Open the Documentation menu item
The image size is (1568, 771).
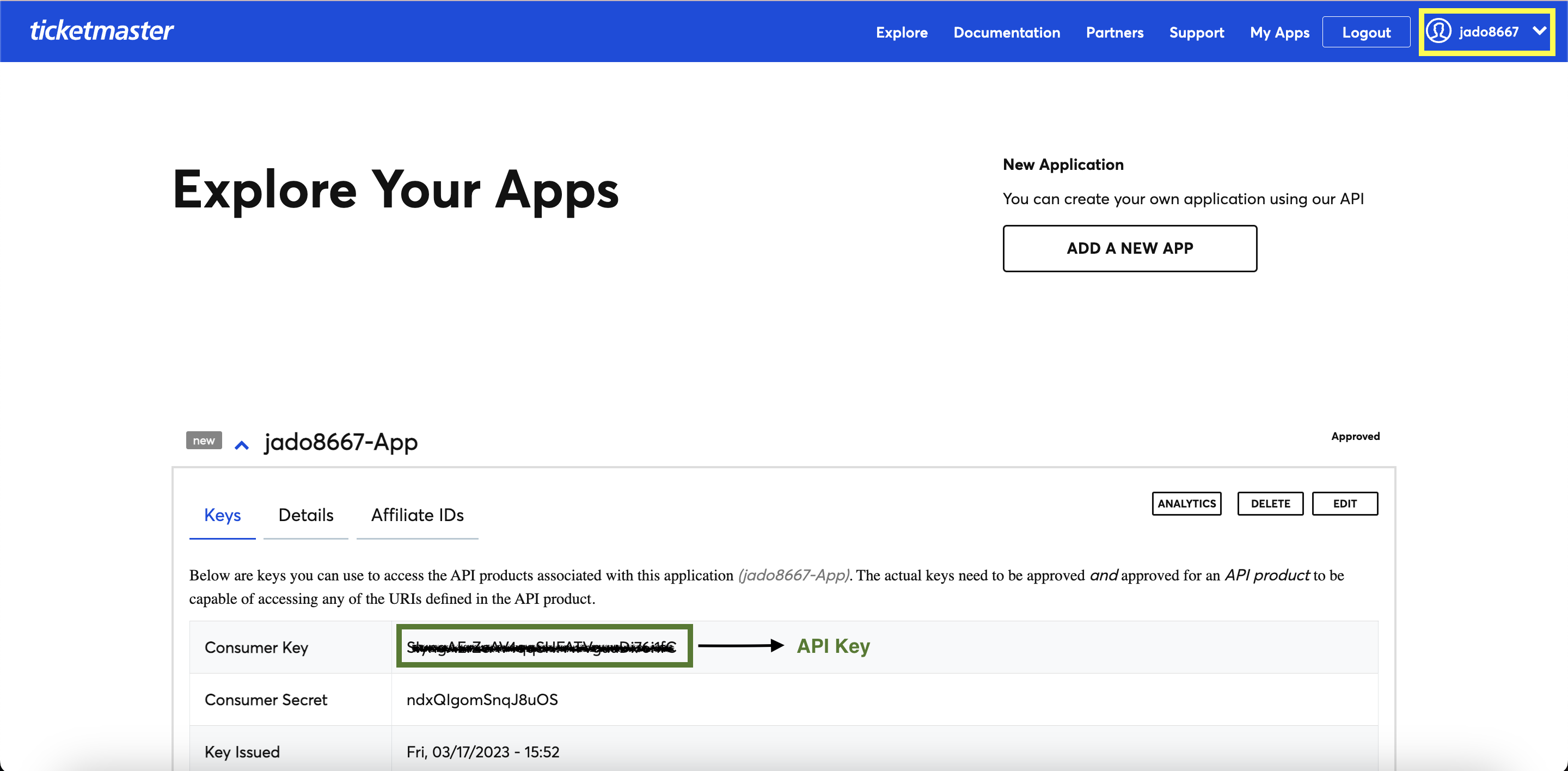1007,32
